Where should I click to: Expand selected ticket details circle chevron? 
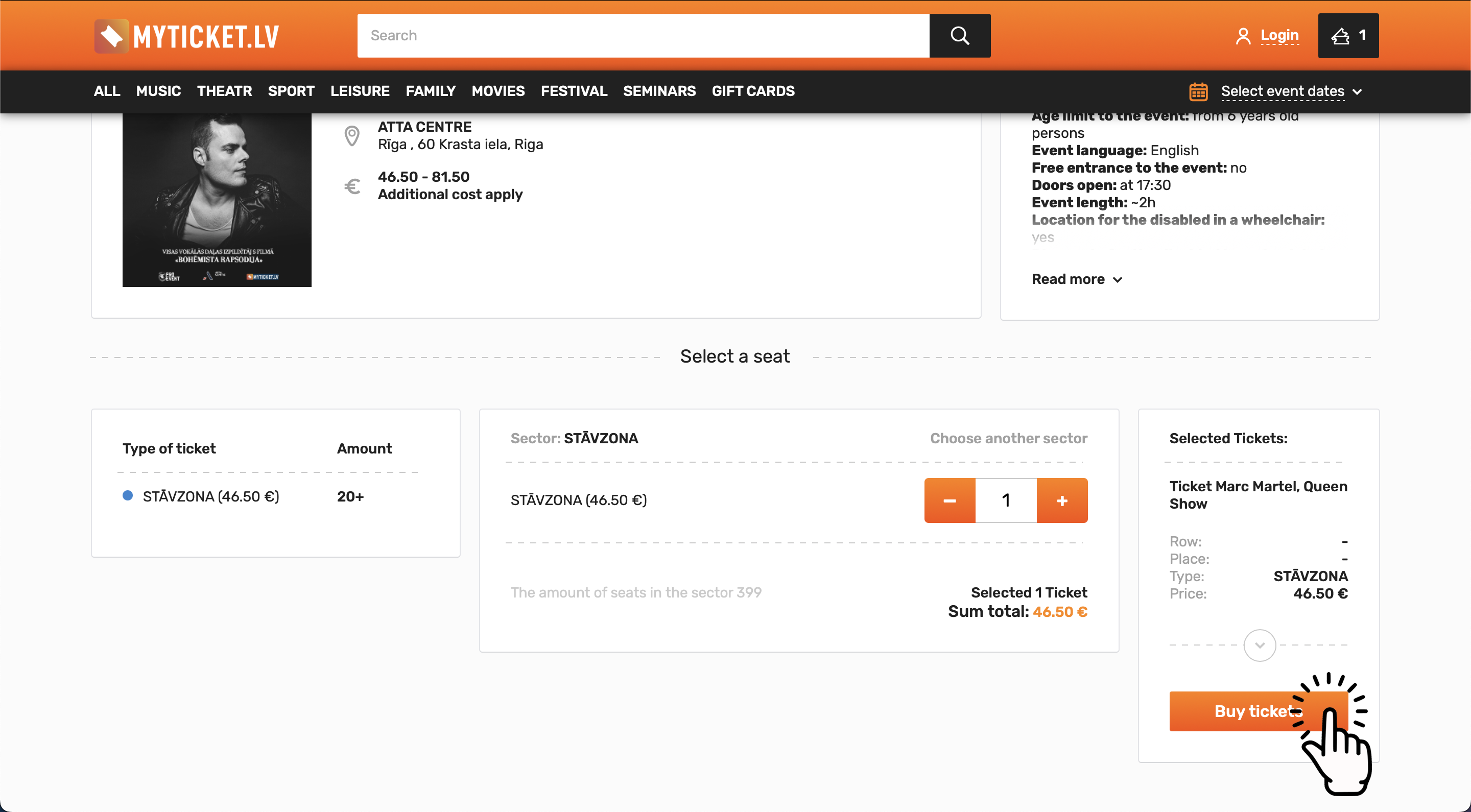1259,646
